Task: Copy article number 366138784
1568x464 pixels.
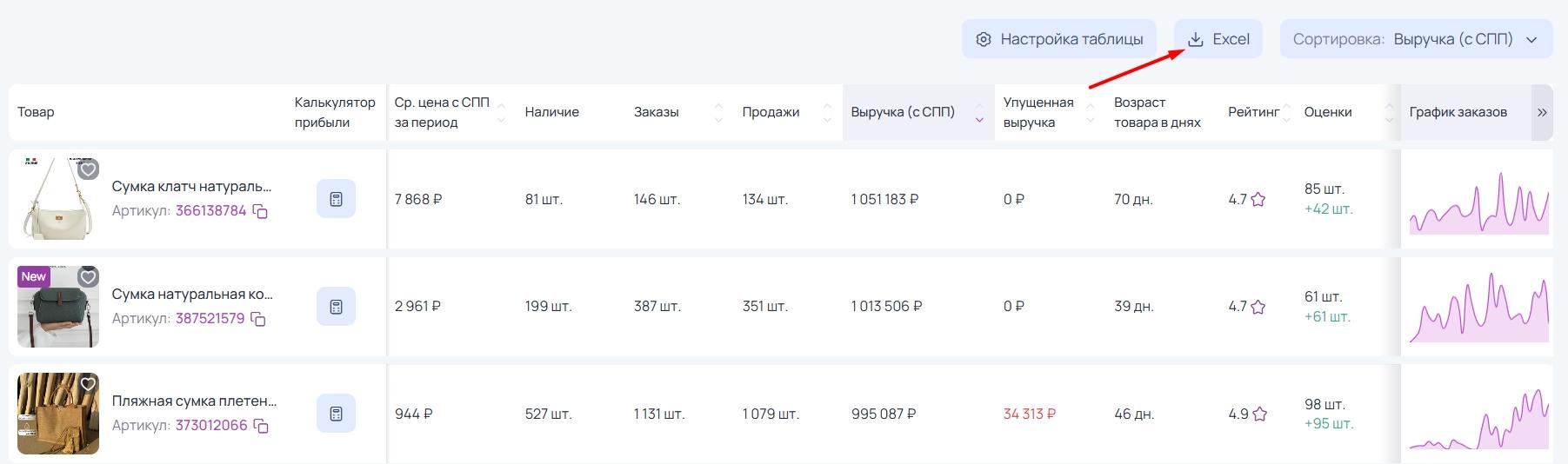Action: point(260,211)
